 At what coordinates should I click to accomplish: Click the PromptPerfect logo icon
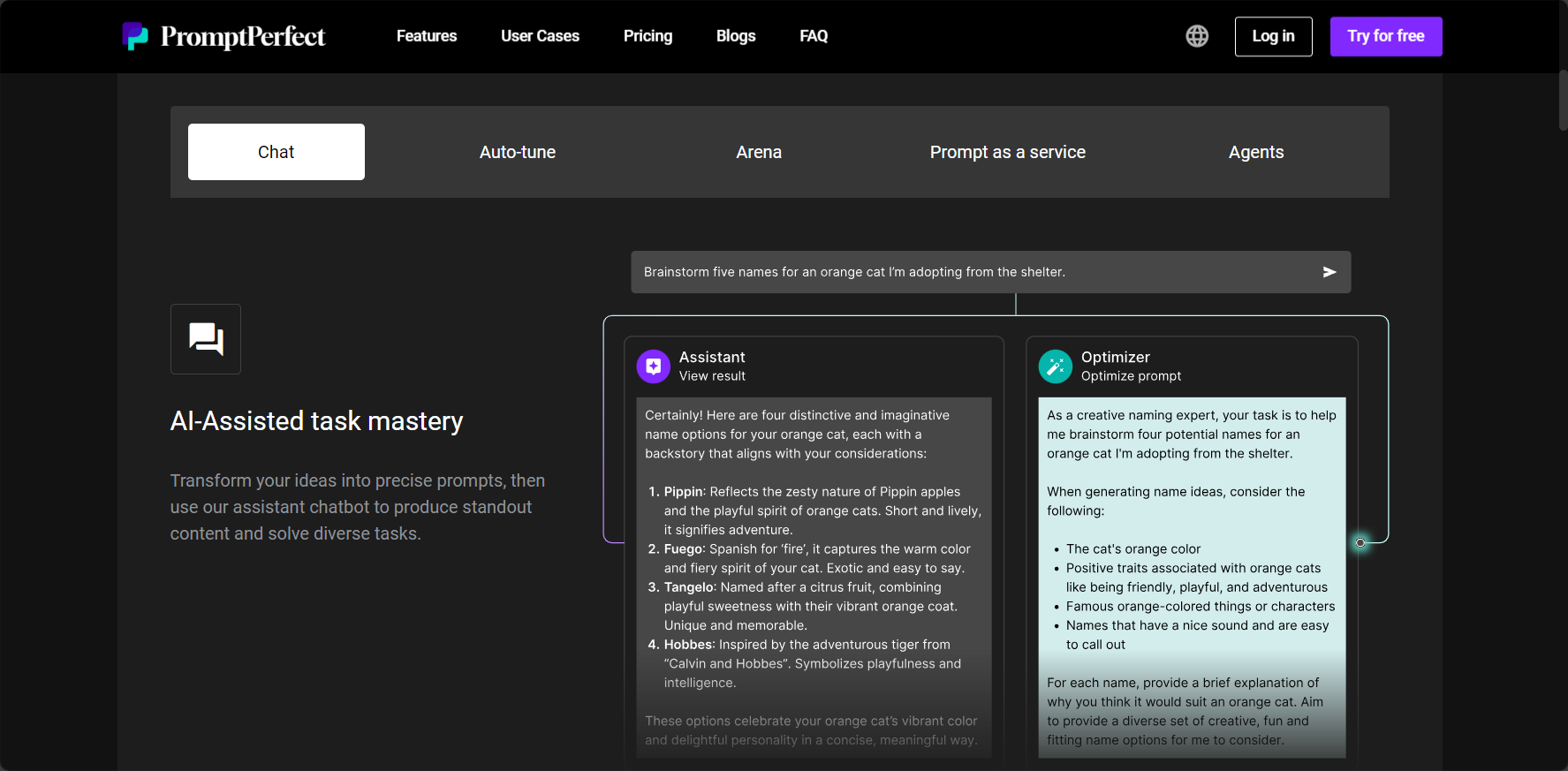135,36
